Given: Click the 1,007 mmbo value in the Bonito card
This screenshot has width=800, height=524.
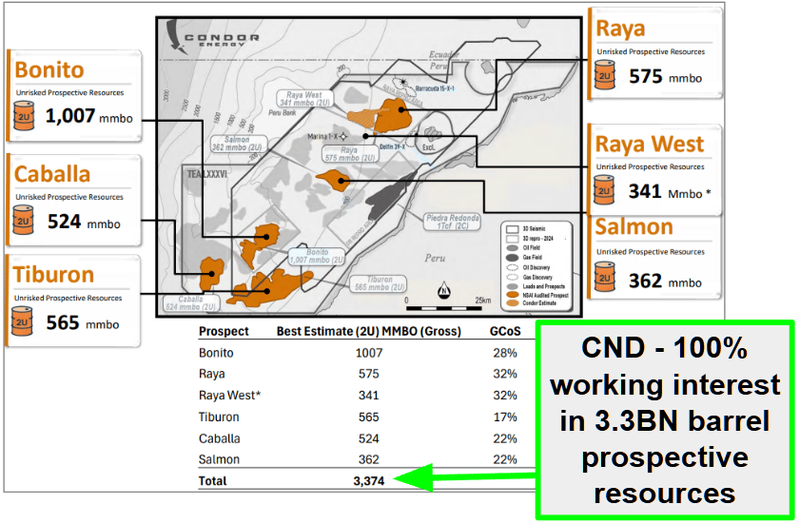Looking at the screenshot, I should [89, 116].
